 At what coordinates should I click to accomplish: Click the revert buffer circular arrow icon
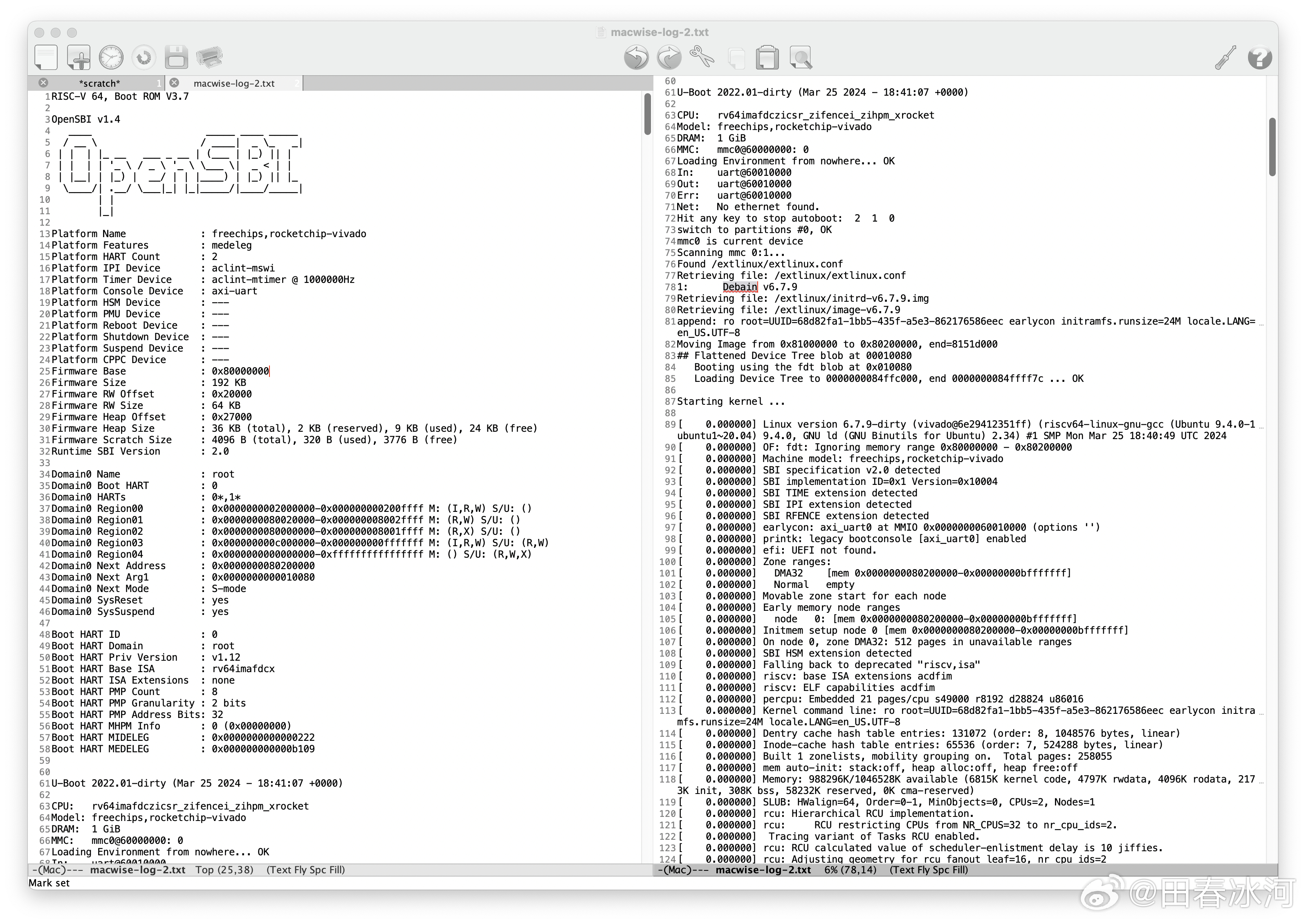[144, 58]
